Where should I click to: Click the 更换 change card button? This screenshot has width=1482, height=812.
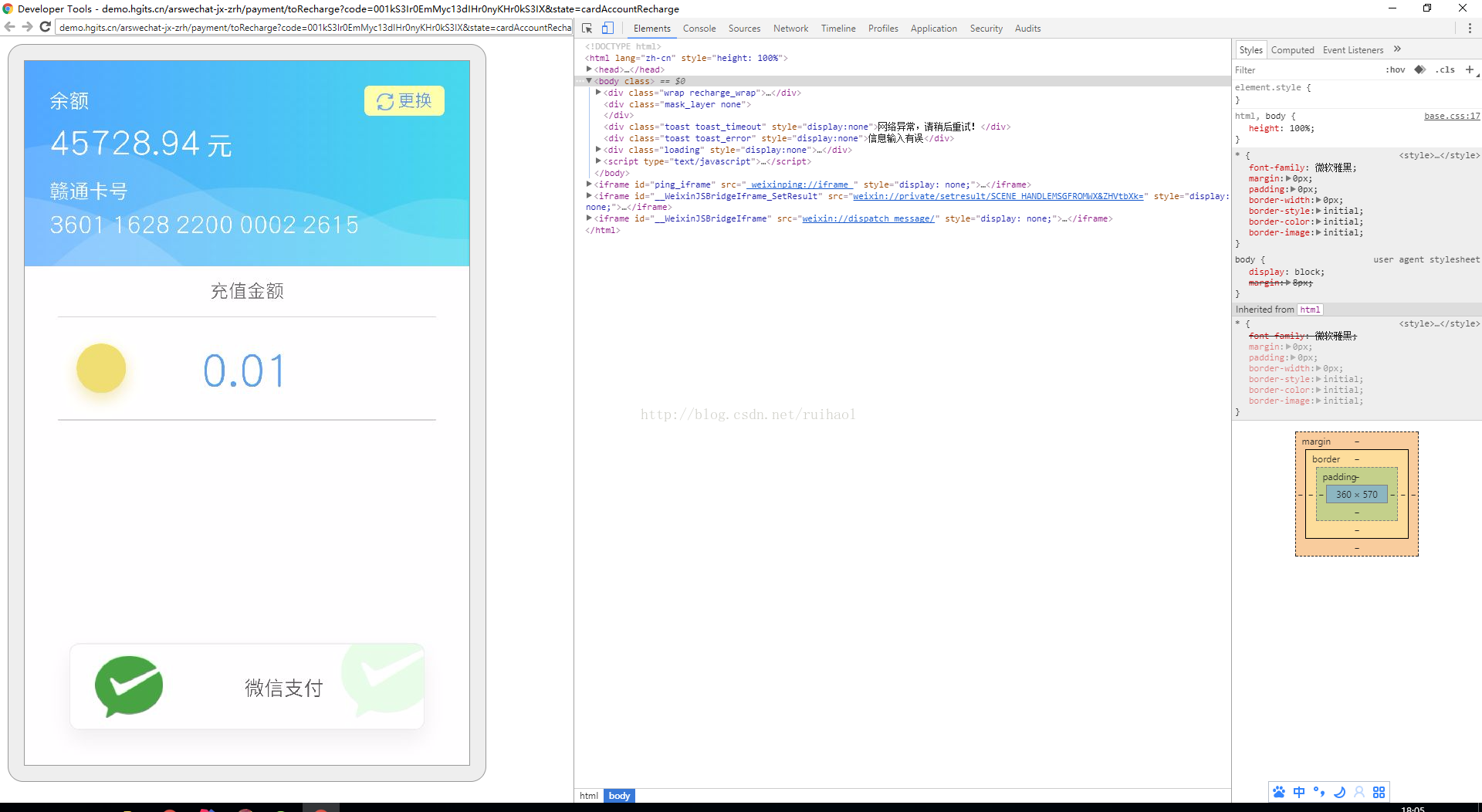point(404,101)
